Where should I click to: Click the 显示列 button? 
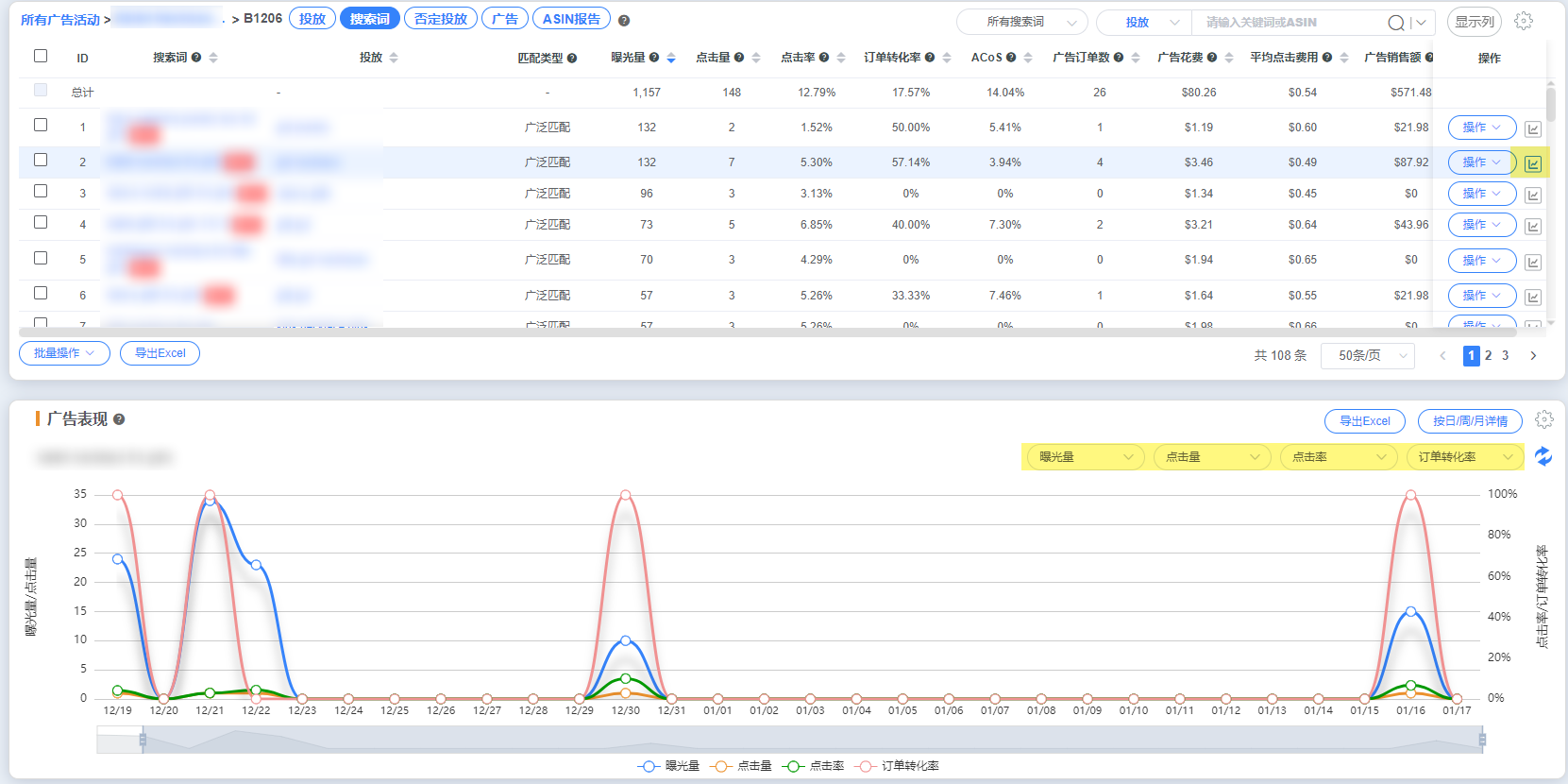tap(1475, 22)
